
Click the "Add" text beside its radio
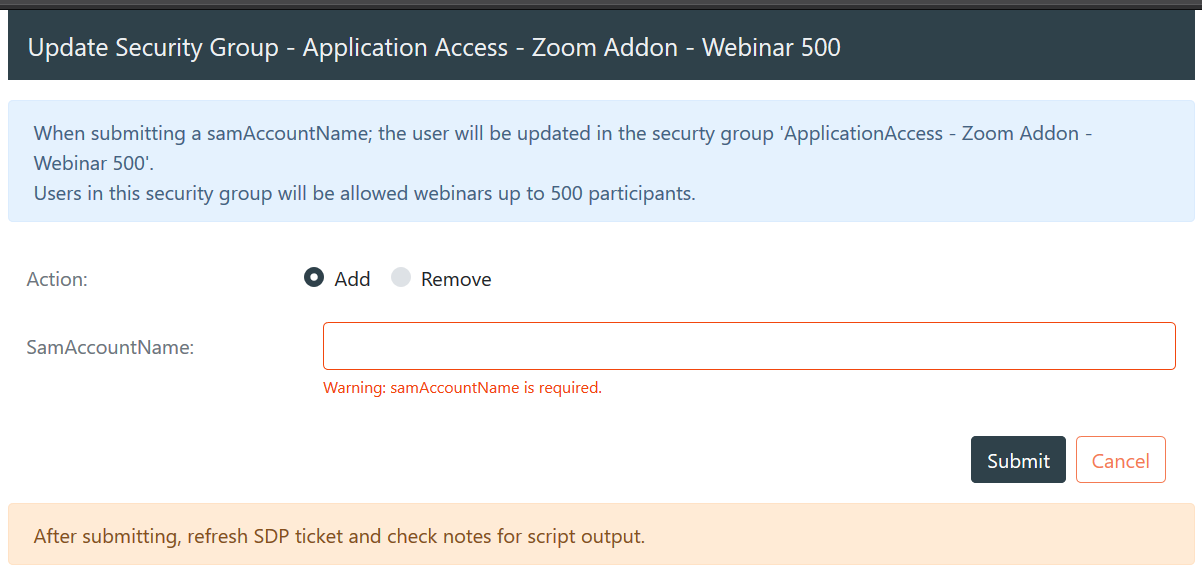(x=352, y=279)
